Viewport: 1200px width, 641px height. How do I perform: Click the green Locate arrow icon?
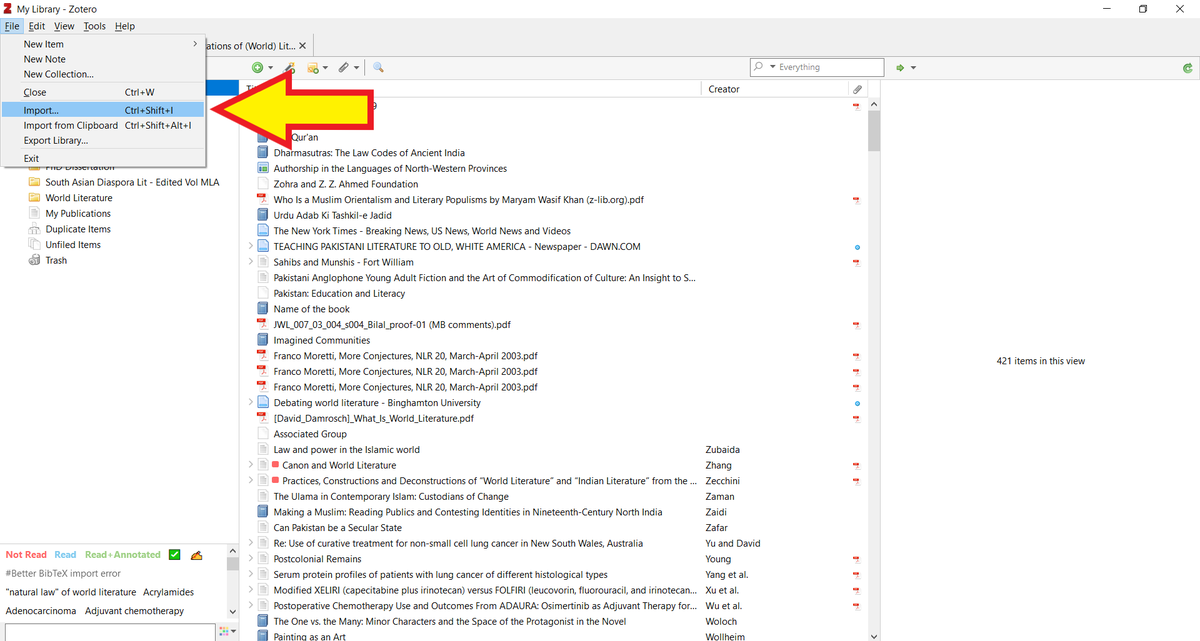(900, 67)
